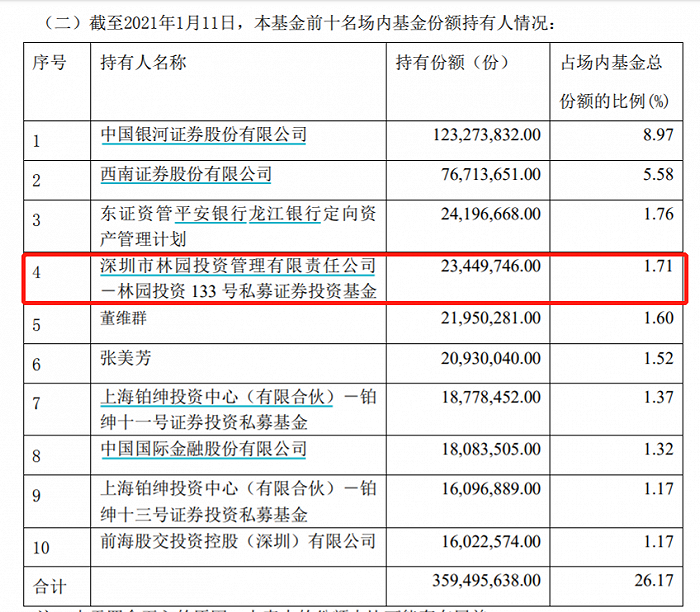
Task: Select share value 24,196,668.00
Action: 491,214
